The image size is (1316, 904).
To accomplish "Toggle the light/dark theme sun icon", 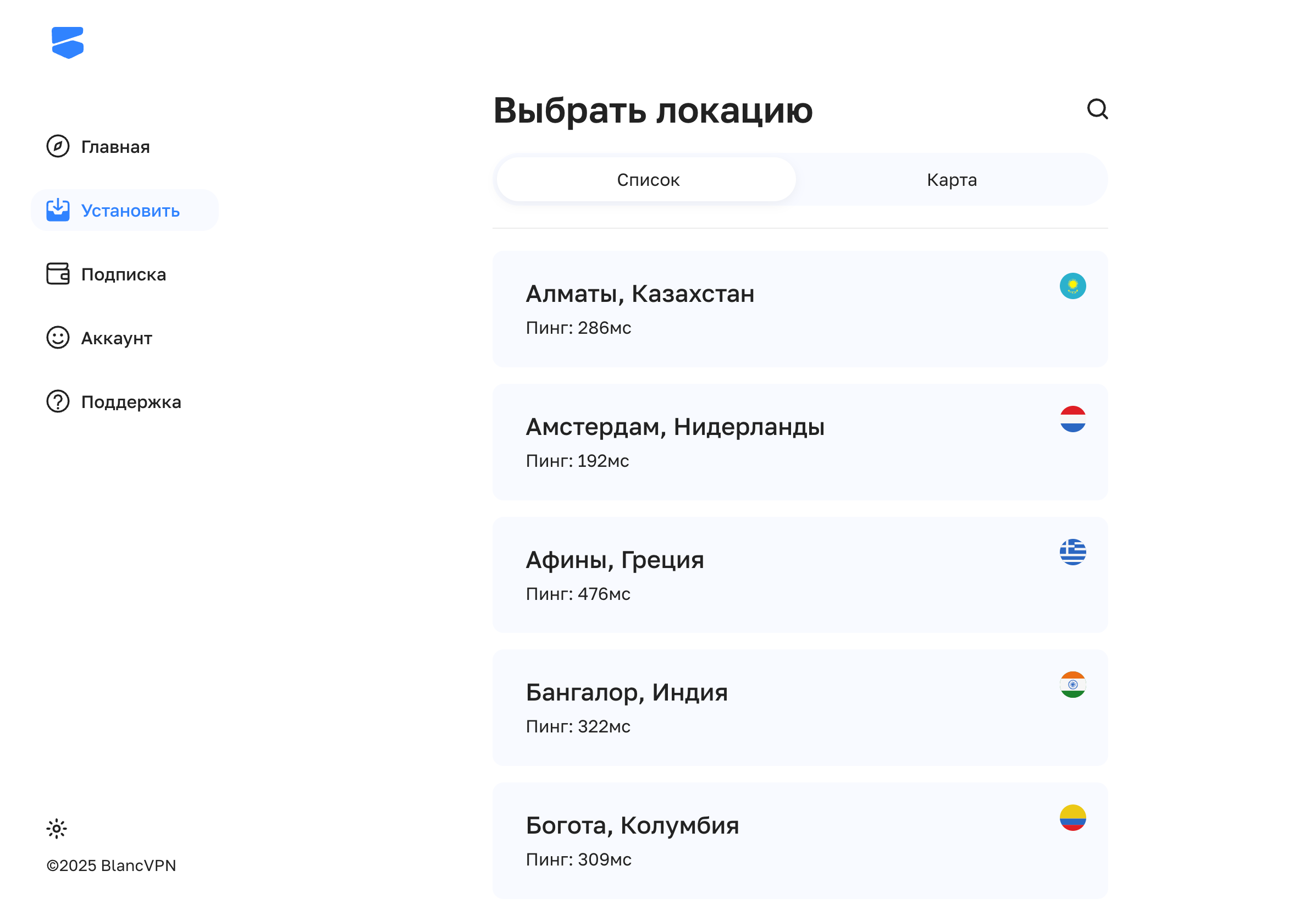I will pos(57,829).
